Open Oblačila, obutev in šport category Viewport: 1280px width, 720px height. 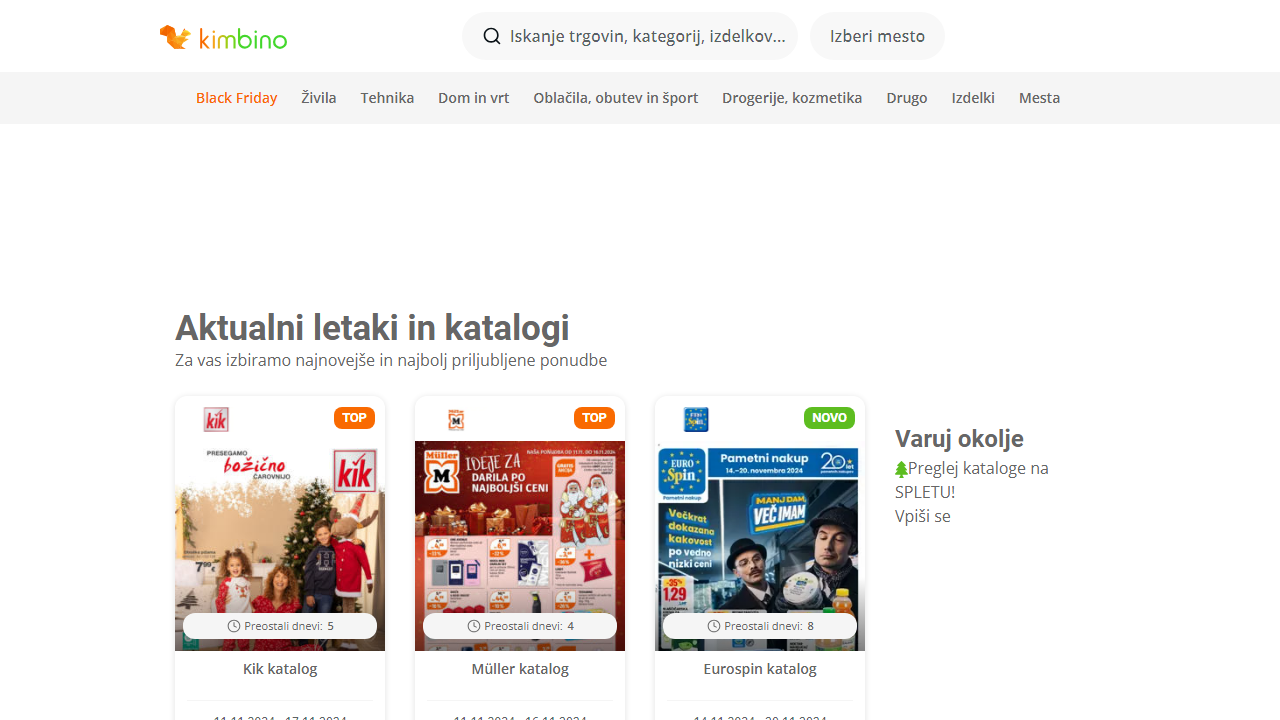point(615,98)
